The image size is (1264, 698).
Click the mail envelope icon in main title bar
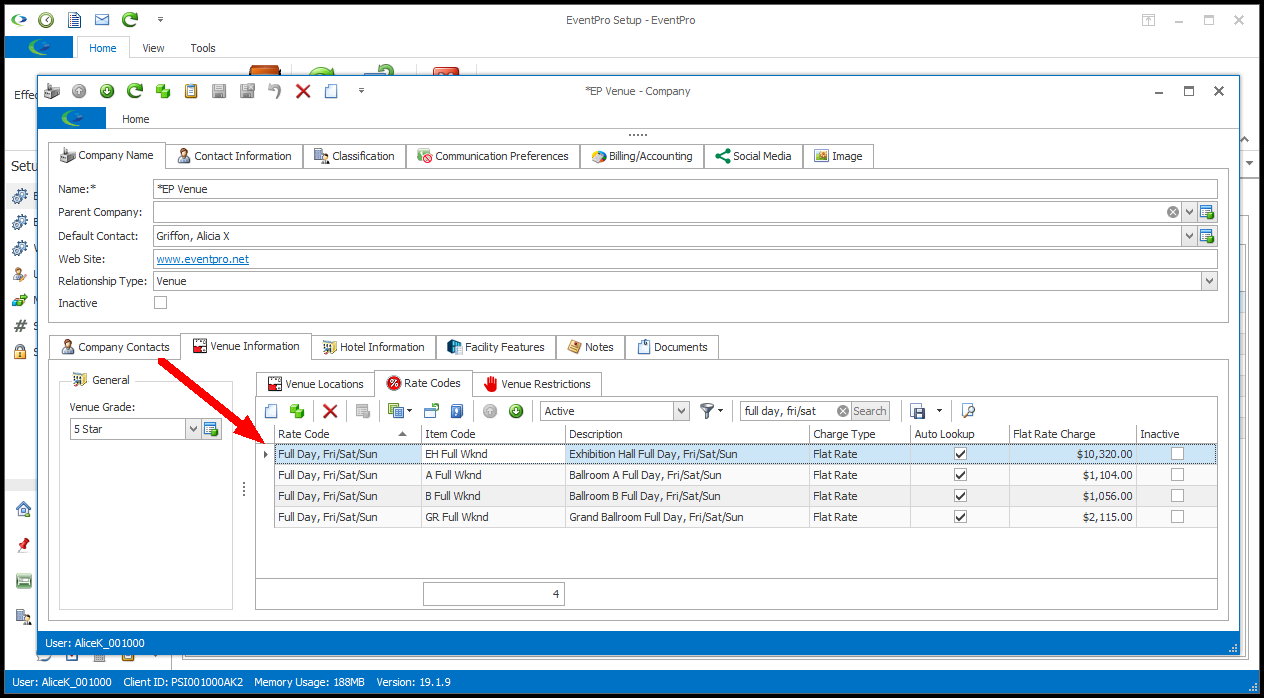pos(102,19)
